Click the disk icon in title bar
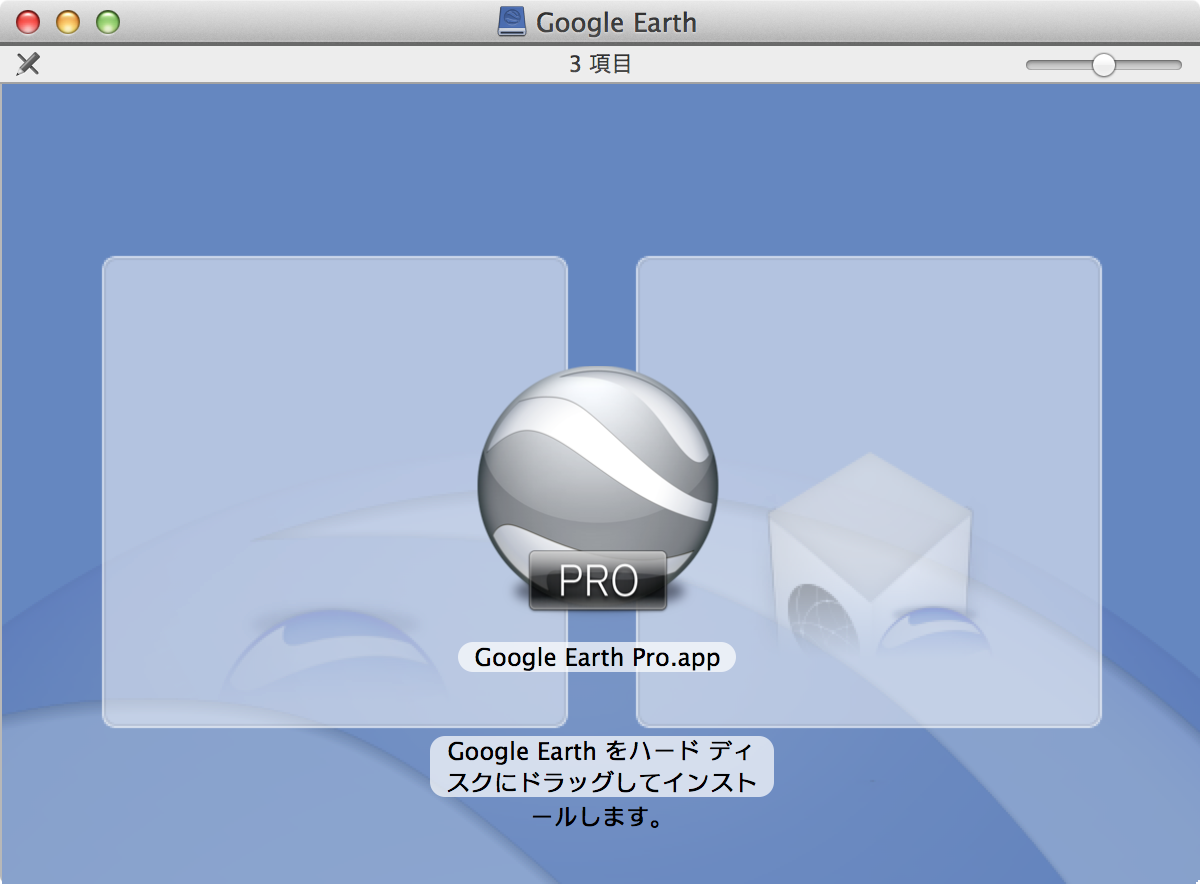Screen dimensions: 1200x884 click(511, 22)
